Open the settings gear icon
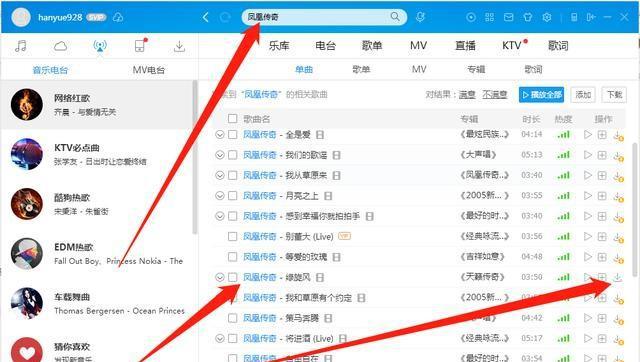Screen dimensions: 640x362 [547, 17]
